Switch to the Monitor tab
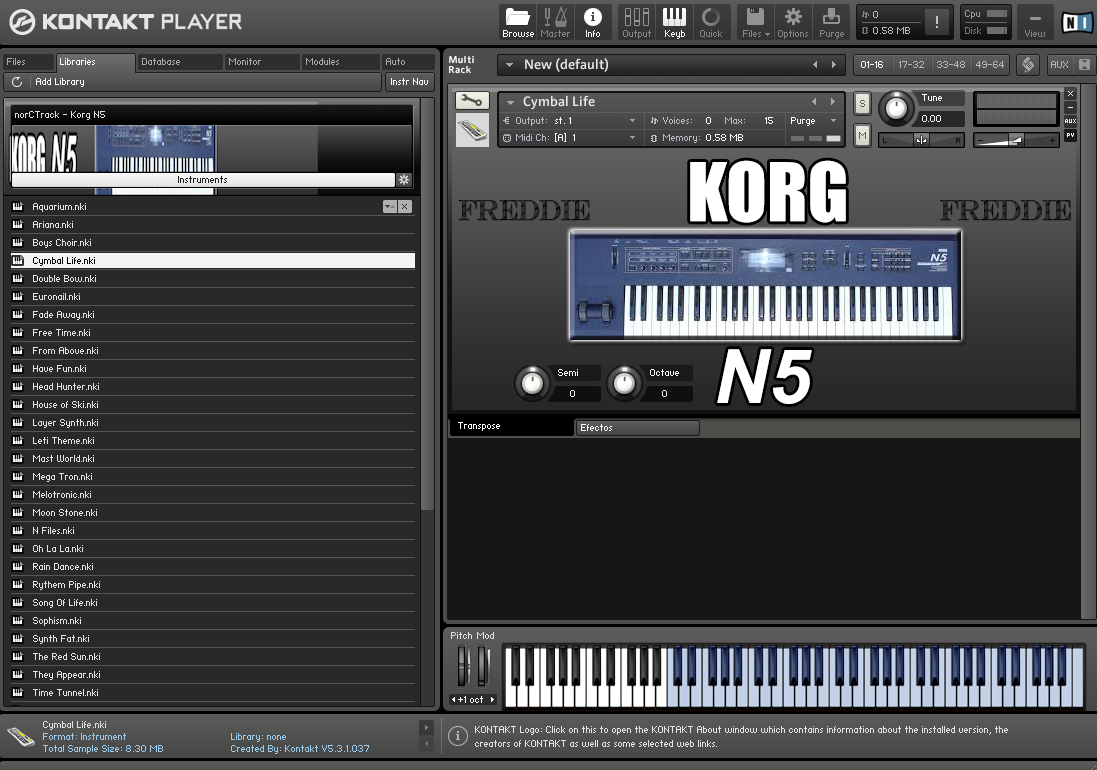This screenshot has width=1097, height=770. coord(262,62)
